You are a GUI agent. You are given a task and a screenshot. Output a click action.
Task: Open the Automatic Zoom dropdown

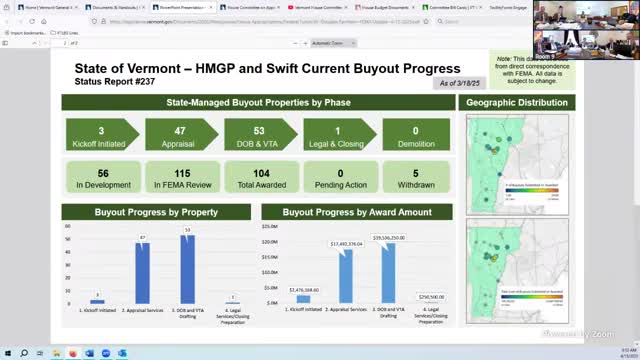[x=333, y=43]
